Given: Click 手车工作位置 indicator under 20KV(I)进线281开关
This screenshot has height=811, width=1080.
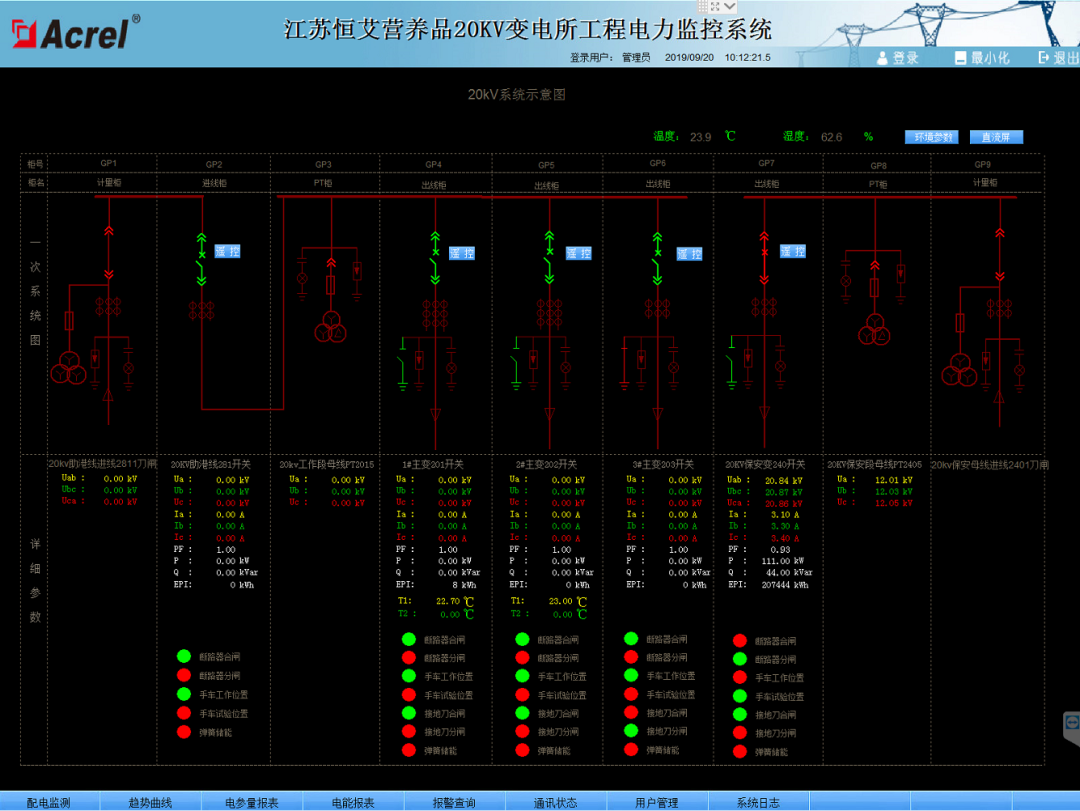Looking at the screenshot, I should 183,694.
